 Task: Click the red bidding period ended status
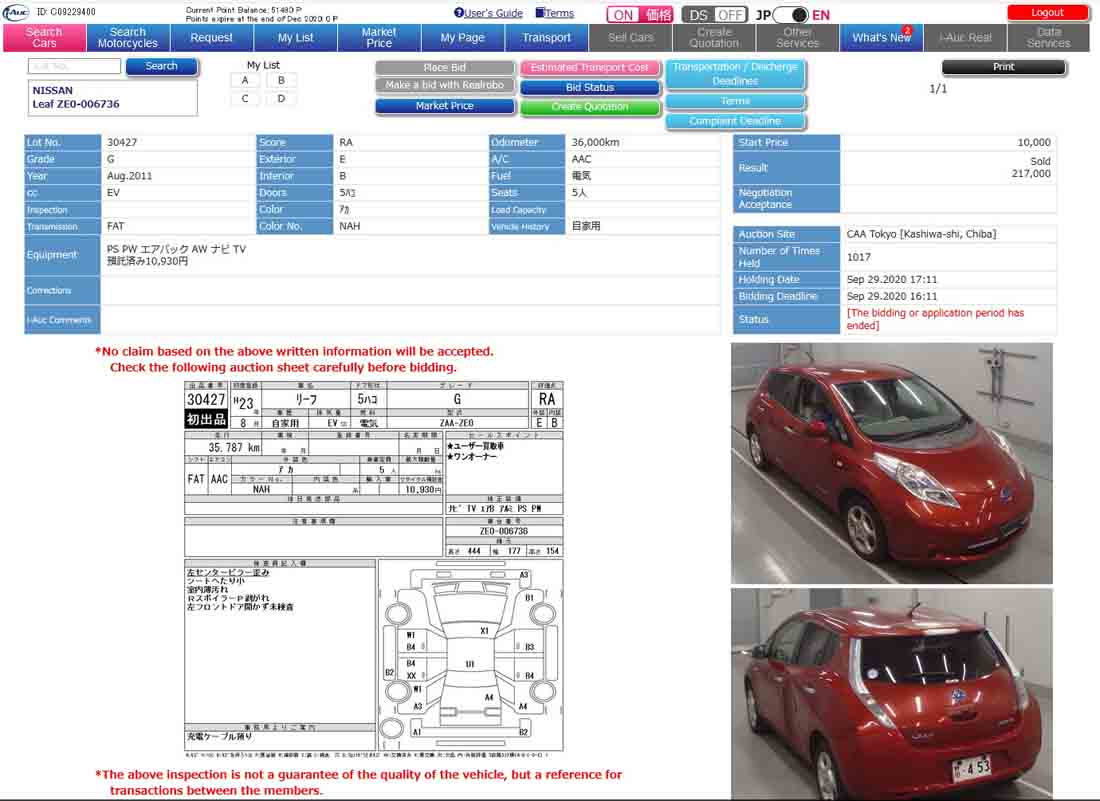click(935, 319)
